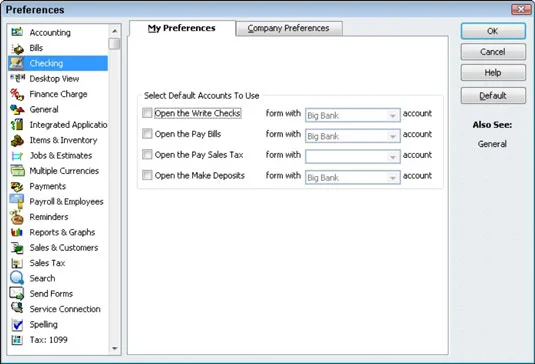Confirm with the OK button
The width and height of the screenshot is (535, 364).
point(493,31)
